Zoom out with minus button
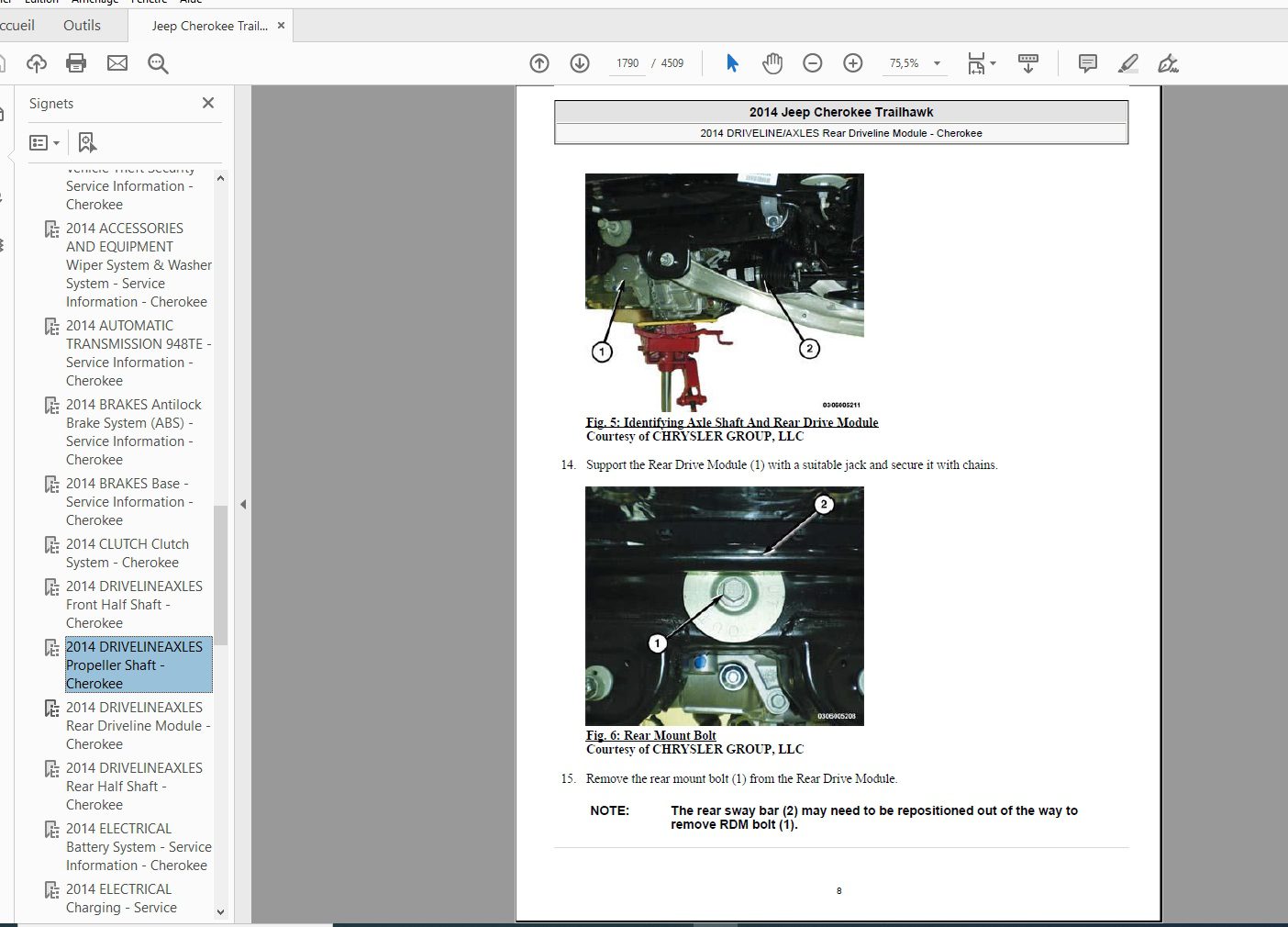1288x927 pixels. tap(813, 63)
